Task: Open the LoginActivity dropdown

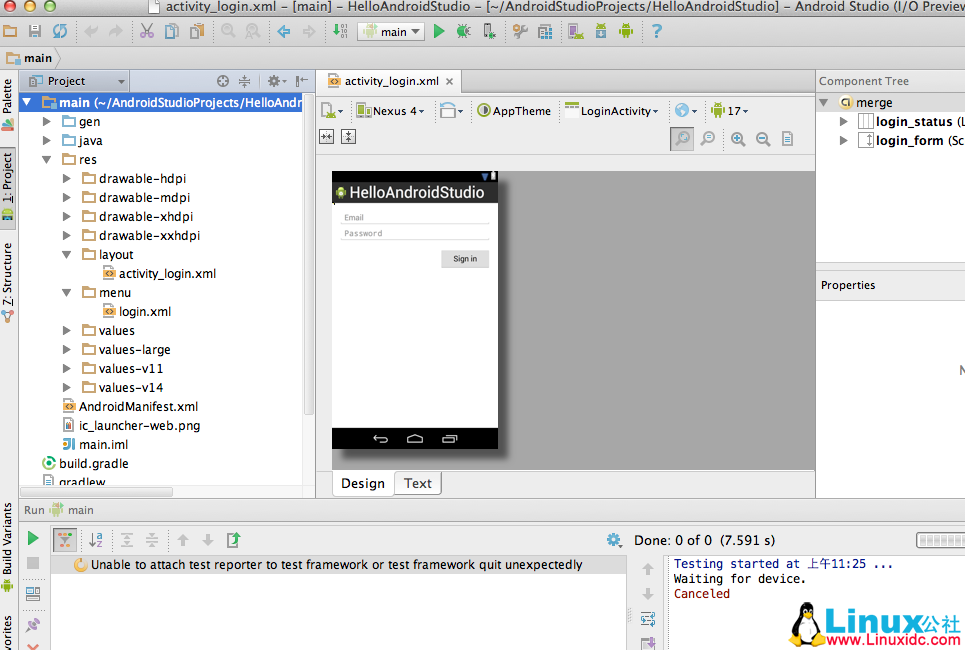Action: click(612, 111)
